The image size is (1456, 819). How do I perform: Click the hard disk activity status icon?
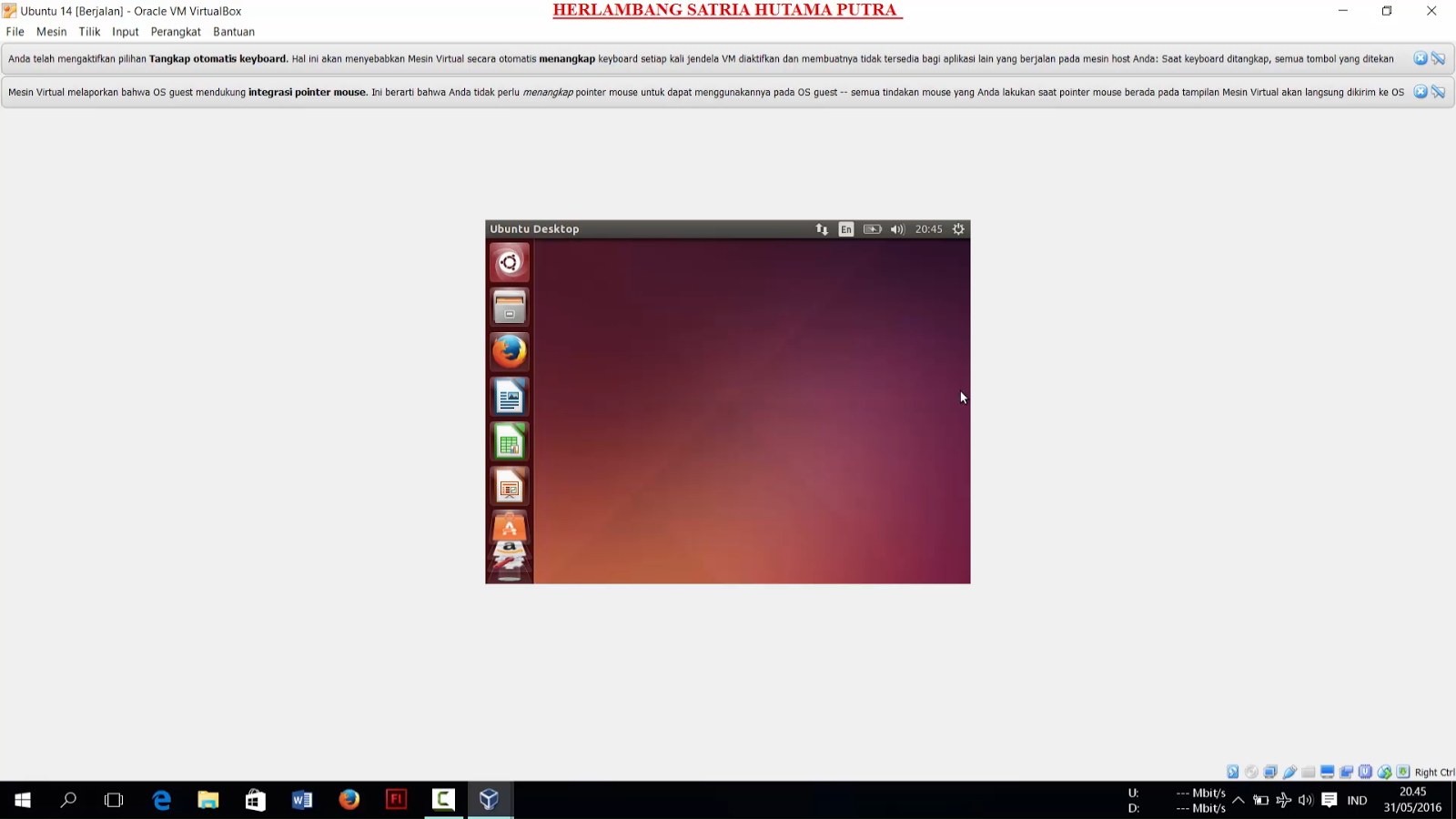1233,772
